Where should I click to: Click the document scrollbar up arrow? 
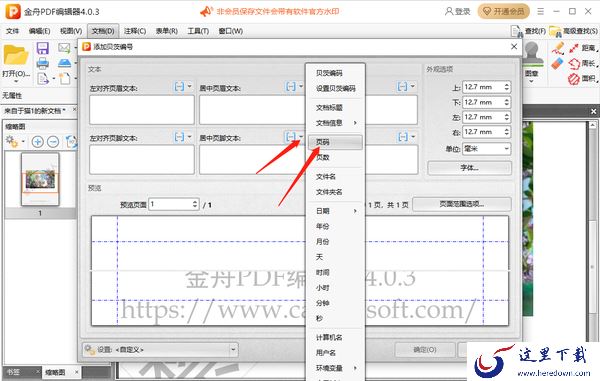[x=592, y=125]
